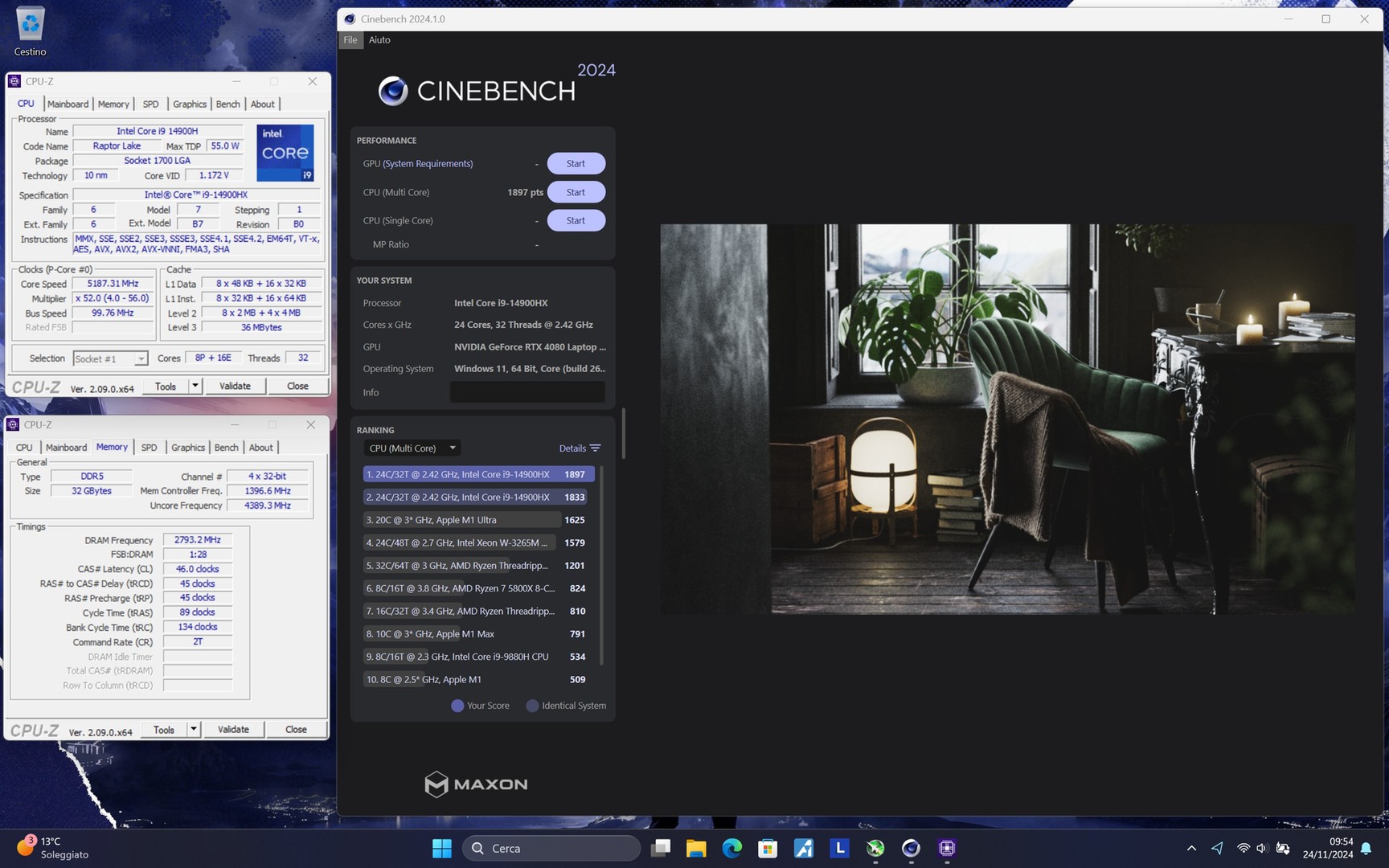Switch to Mainboard tab in CPU-Z CPU window

click(68, 104)
